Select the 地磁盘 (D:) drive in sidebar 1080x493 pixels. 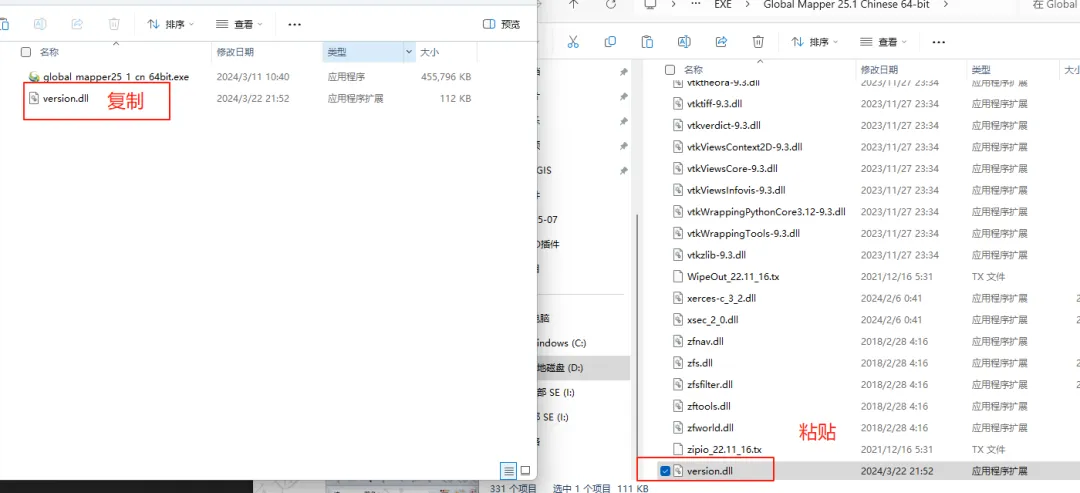[583, 368]
